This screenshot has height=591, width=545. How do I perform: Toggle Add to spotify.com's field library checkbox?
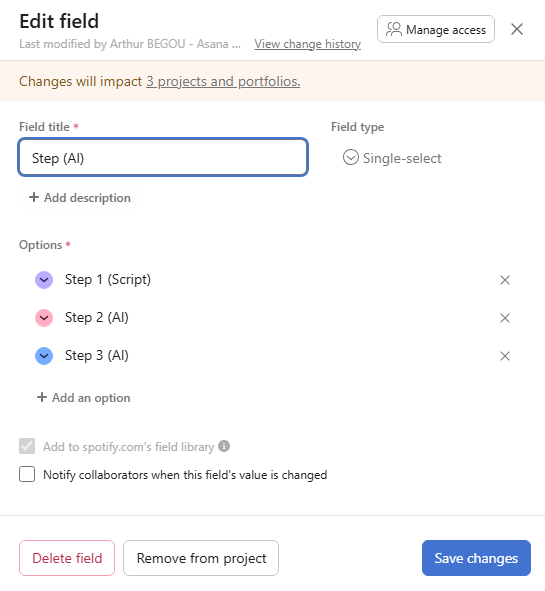(27, 446)
